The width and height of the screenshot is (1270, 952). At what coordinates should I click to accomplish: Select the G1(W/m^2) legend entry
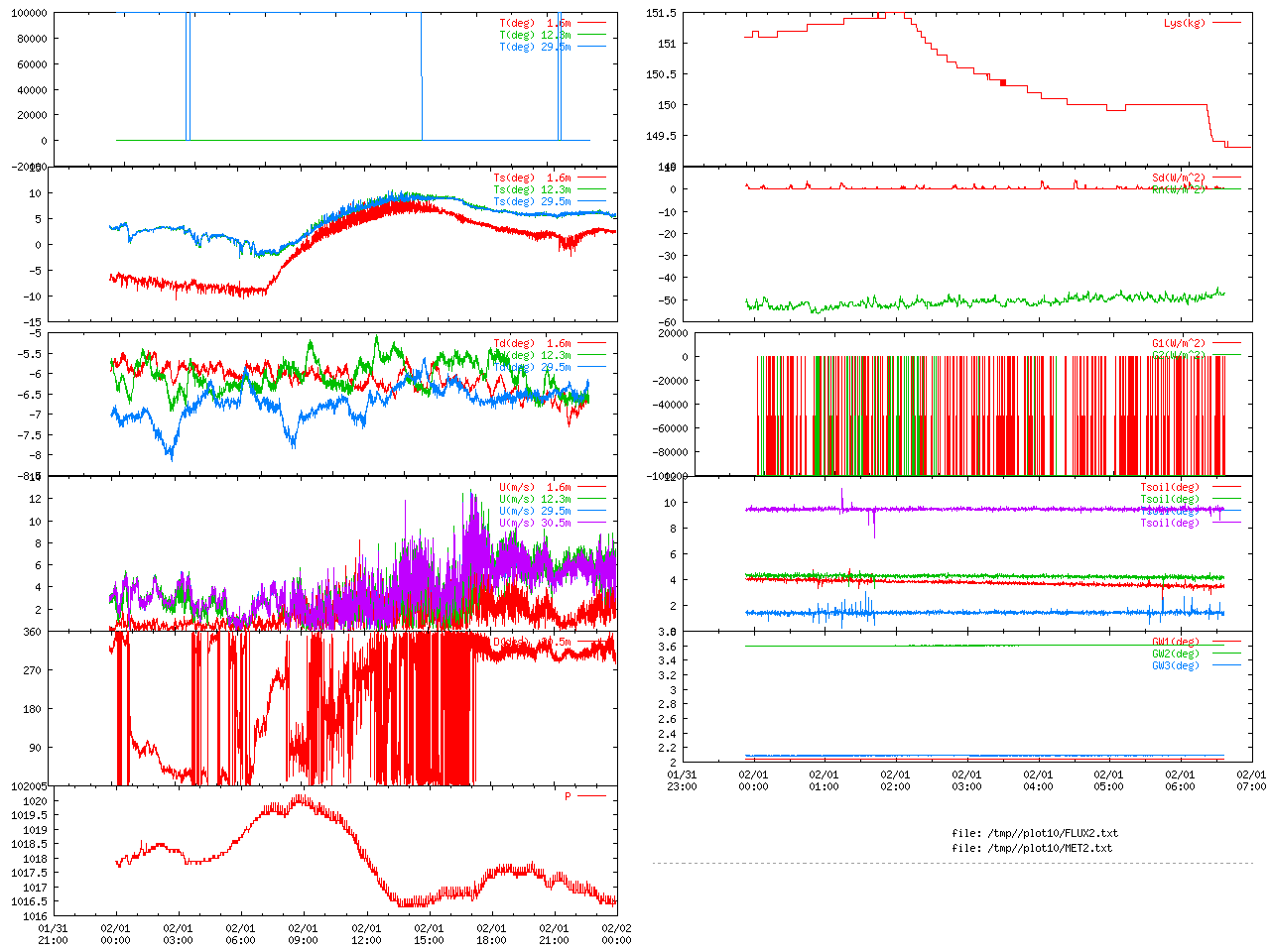[x=1178, y=343]
